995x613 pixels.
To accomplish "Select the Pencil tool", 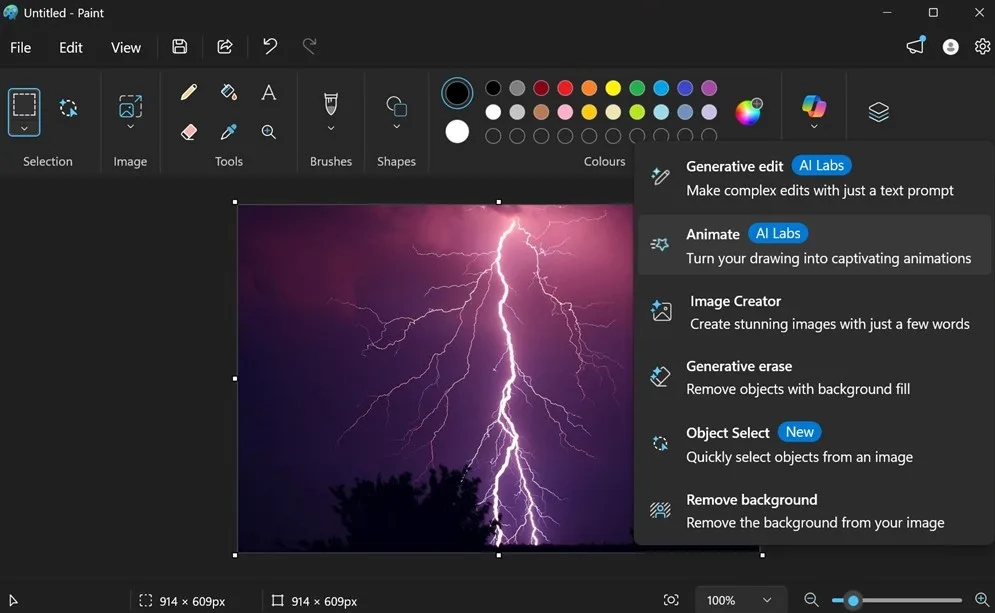I will 188,91.
